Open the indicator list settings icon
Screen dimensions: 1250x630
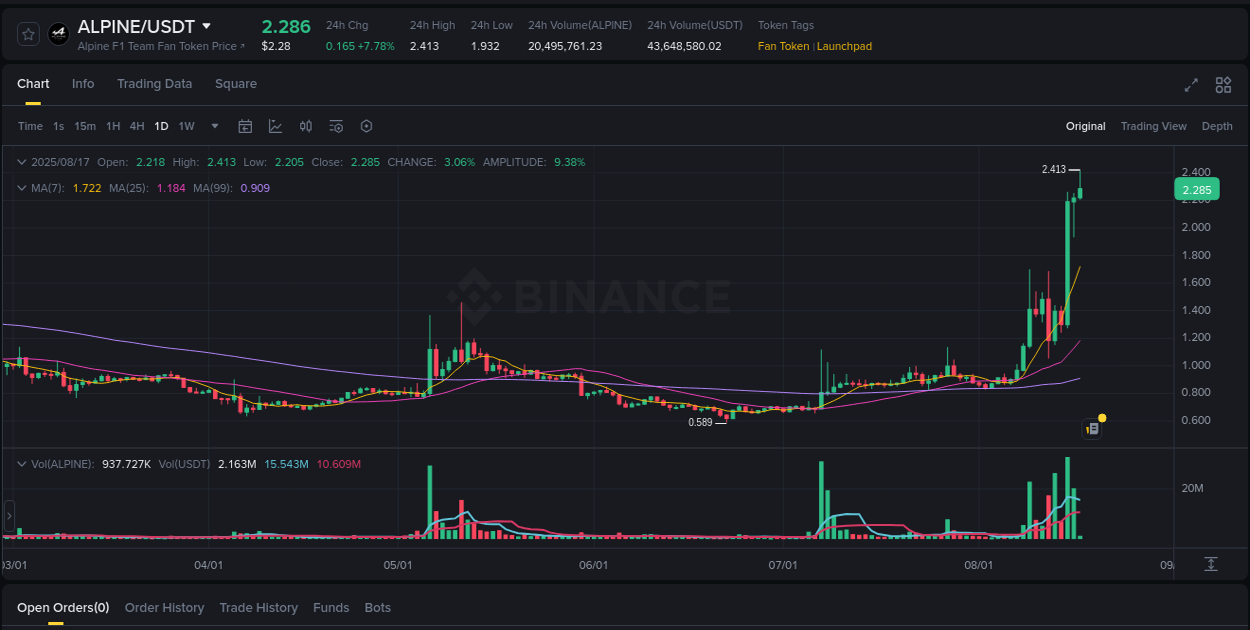[x=336, y=126]
